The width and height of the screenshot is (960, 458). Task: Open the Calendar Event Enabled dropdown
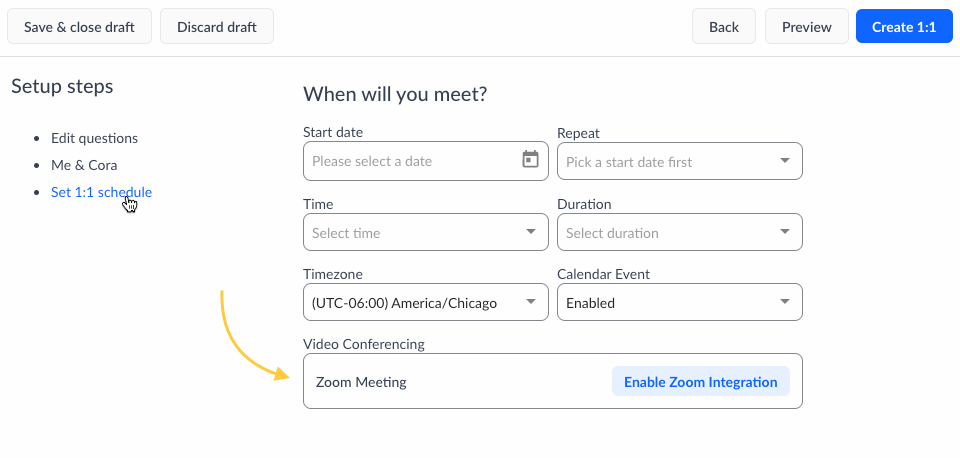680,303
